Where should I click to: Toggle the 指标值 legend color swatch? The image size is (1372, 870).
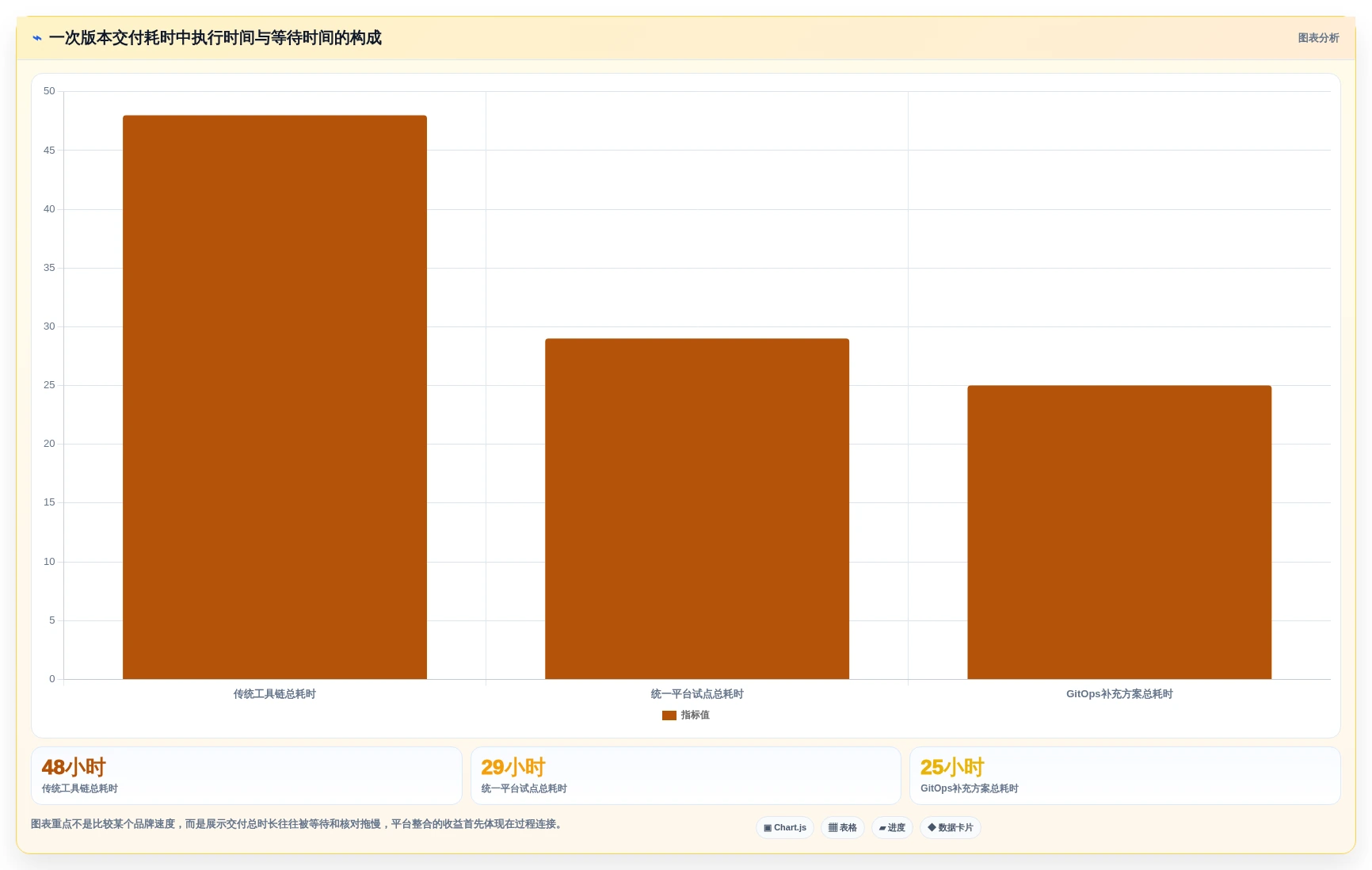669,715
